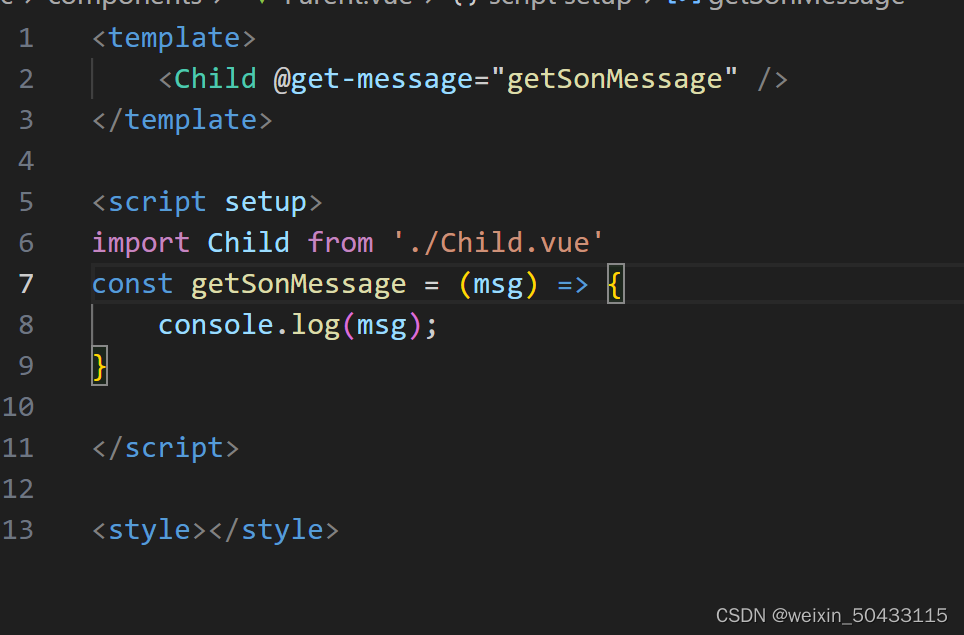The width and height of the screenshot is (964, 635).
Task: Open the script setup breadcrumb item
Action: point(560,3)
